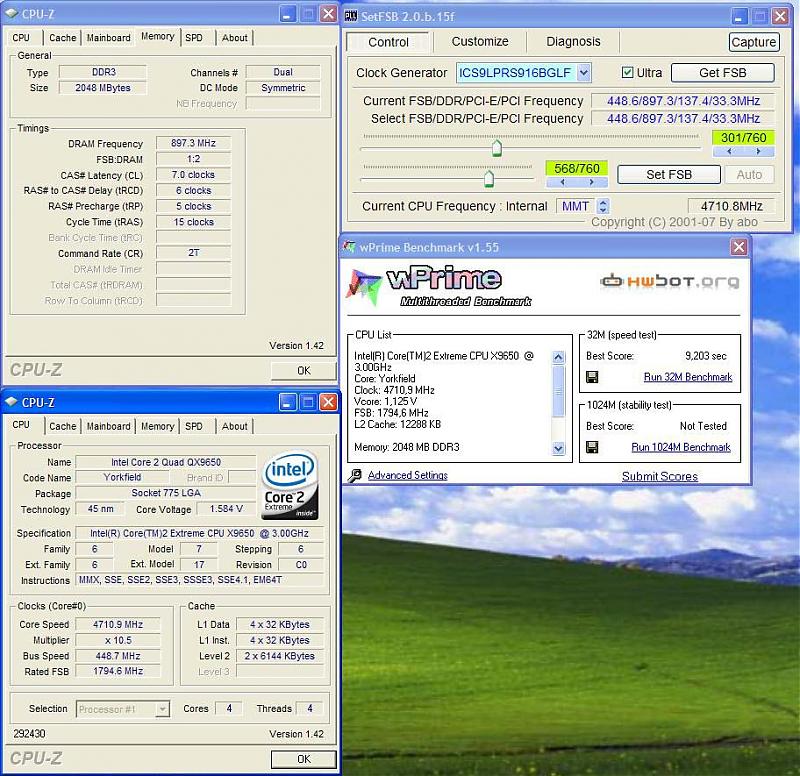This screenshot has height=776, width=800.
Task: Click the 4710.8MHz CPU frequency field
Action: click(x=731, y=206)
